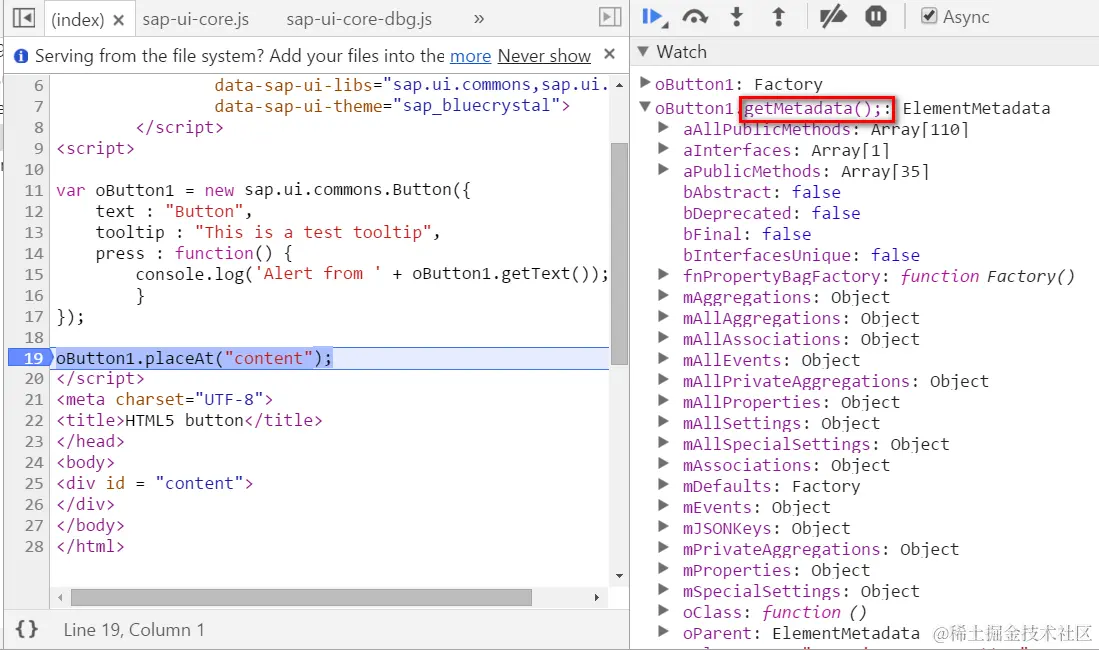Toggle the debugger sidebar panel icon

(x=610, y=18)
